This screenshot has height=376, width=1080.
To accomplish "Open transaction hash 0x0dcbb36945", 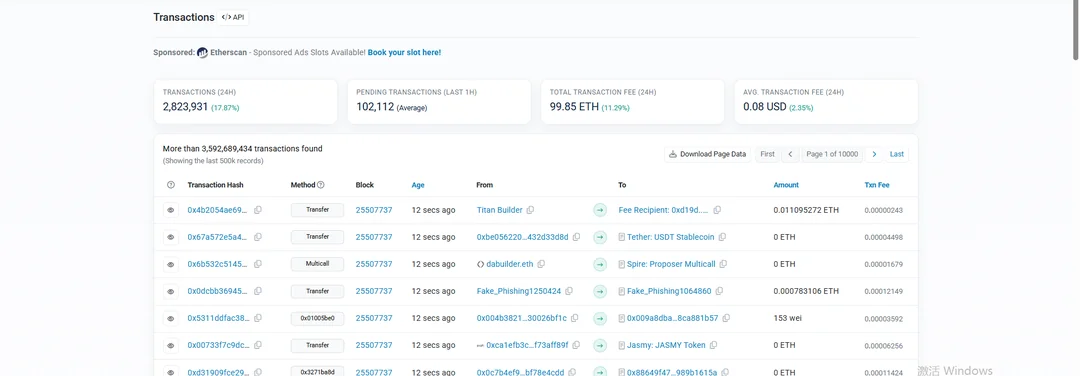I will [218, 291].
